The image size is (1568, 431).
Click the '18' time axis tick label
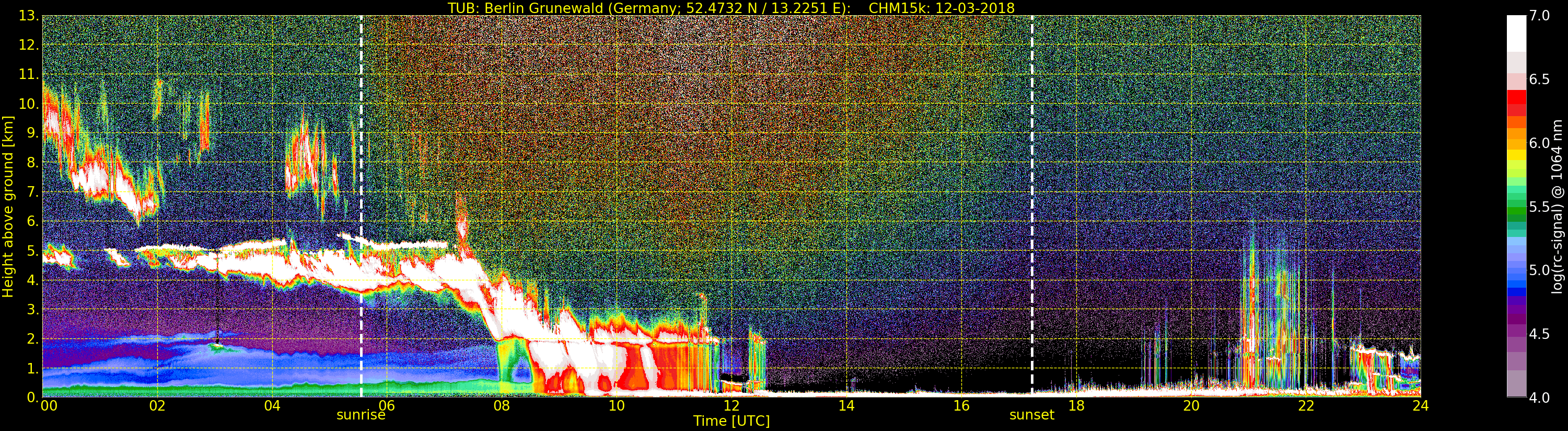click(x=1076, y=405)
